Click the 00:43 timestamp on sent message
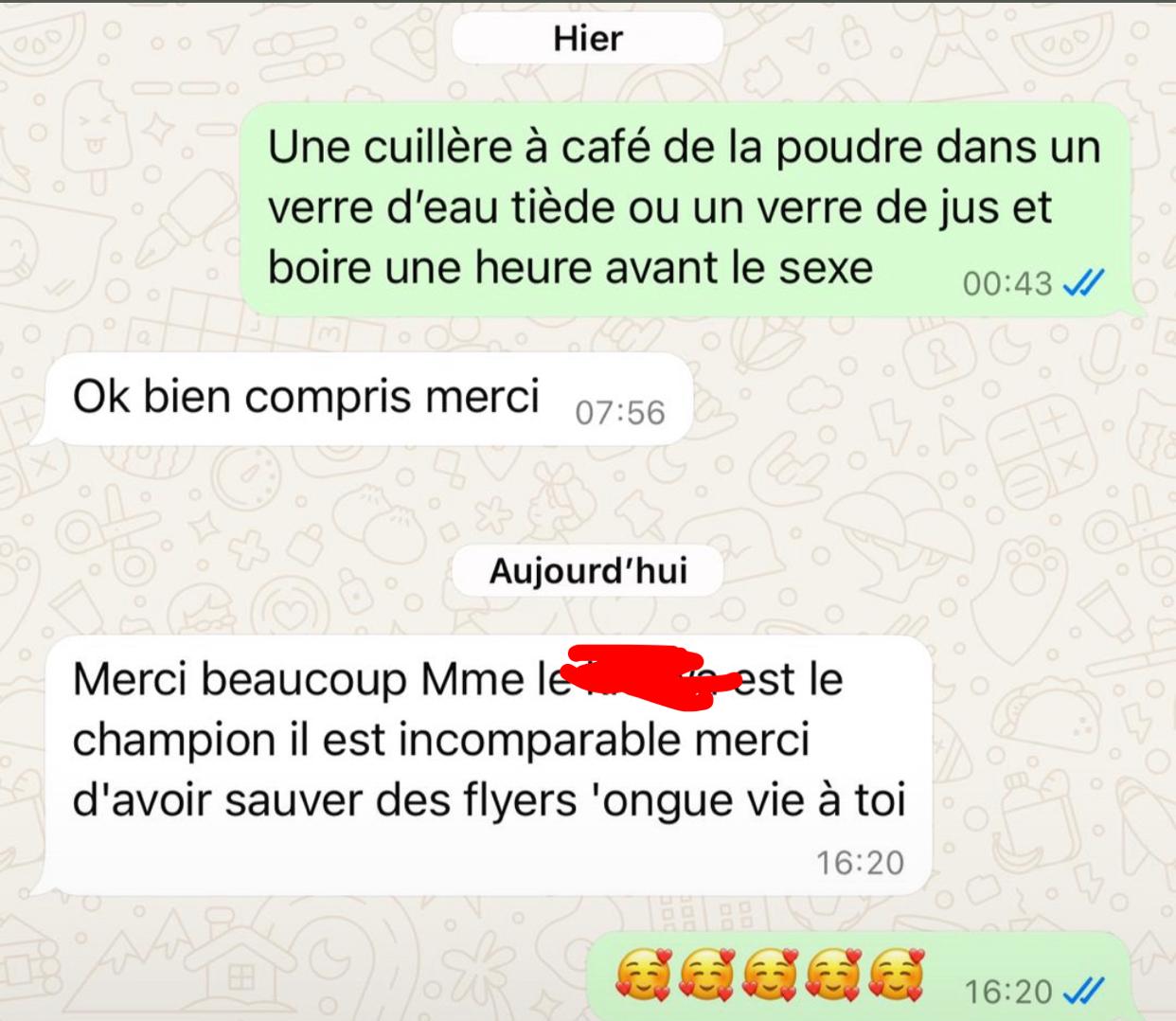Viewport: 1176px width, 1021px height. click(1007, 283)
